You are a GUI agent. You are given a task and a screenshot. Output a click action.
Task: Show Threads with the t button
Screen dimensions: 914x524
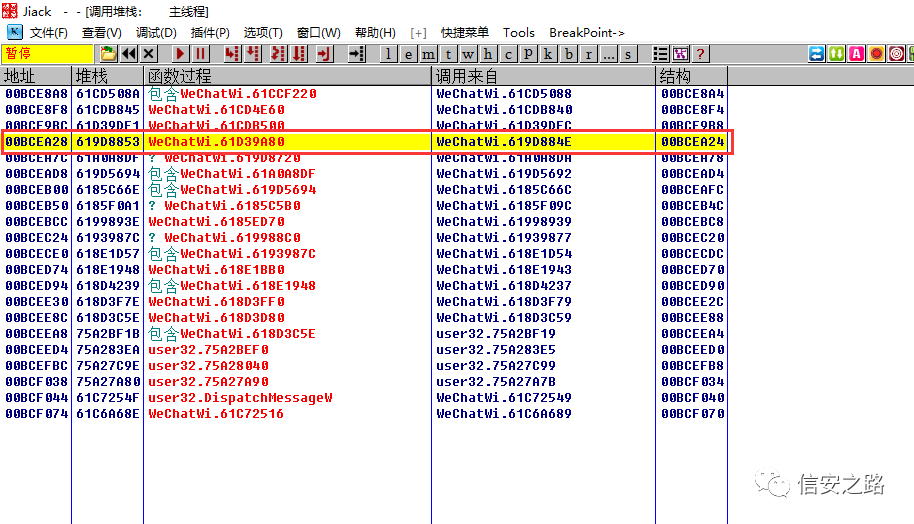(448, 54)
